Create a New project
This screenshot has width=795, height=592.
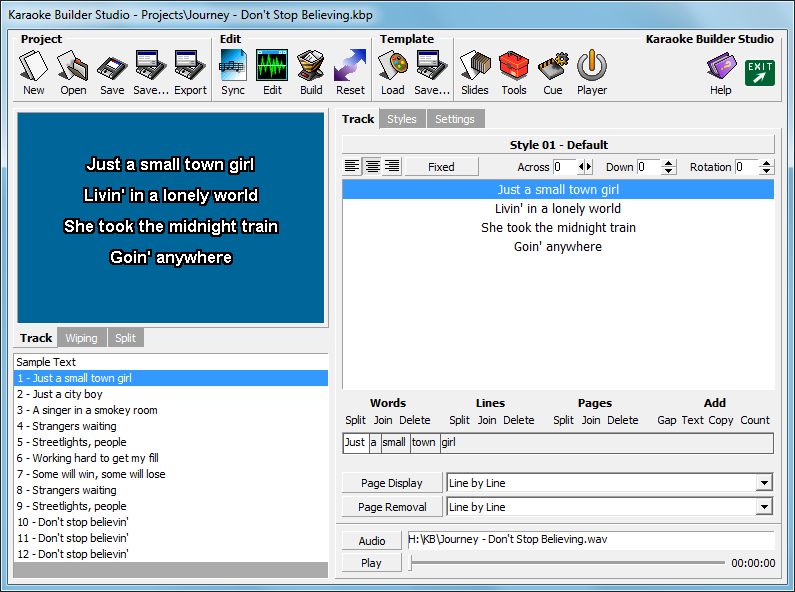[33, 72]
